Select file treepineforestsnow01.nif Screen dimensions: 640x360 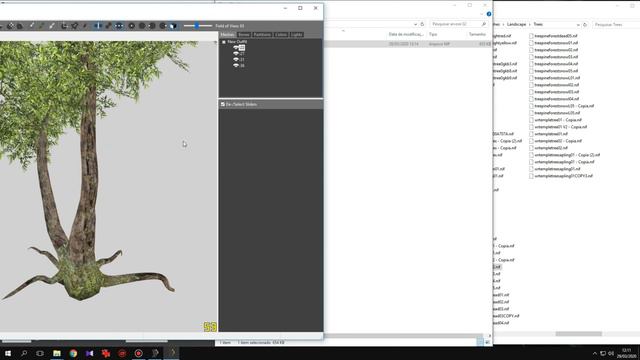(x=556, y=43)
